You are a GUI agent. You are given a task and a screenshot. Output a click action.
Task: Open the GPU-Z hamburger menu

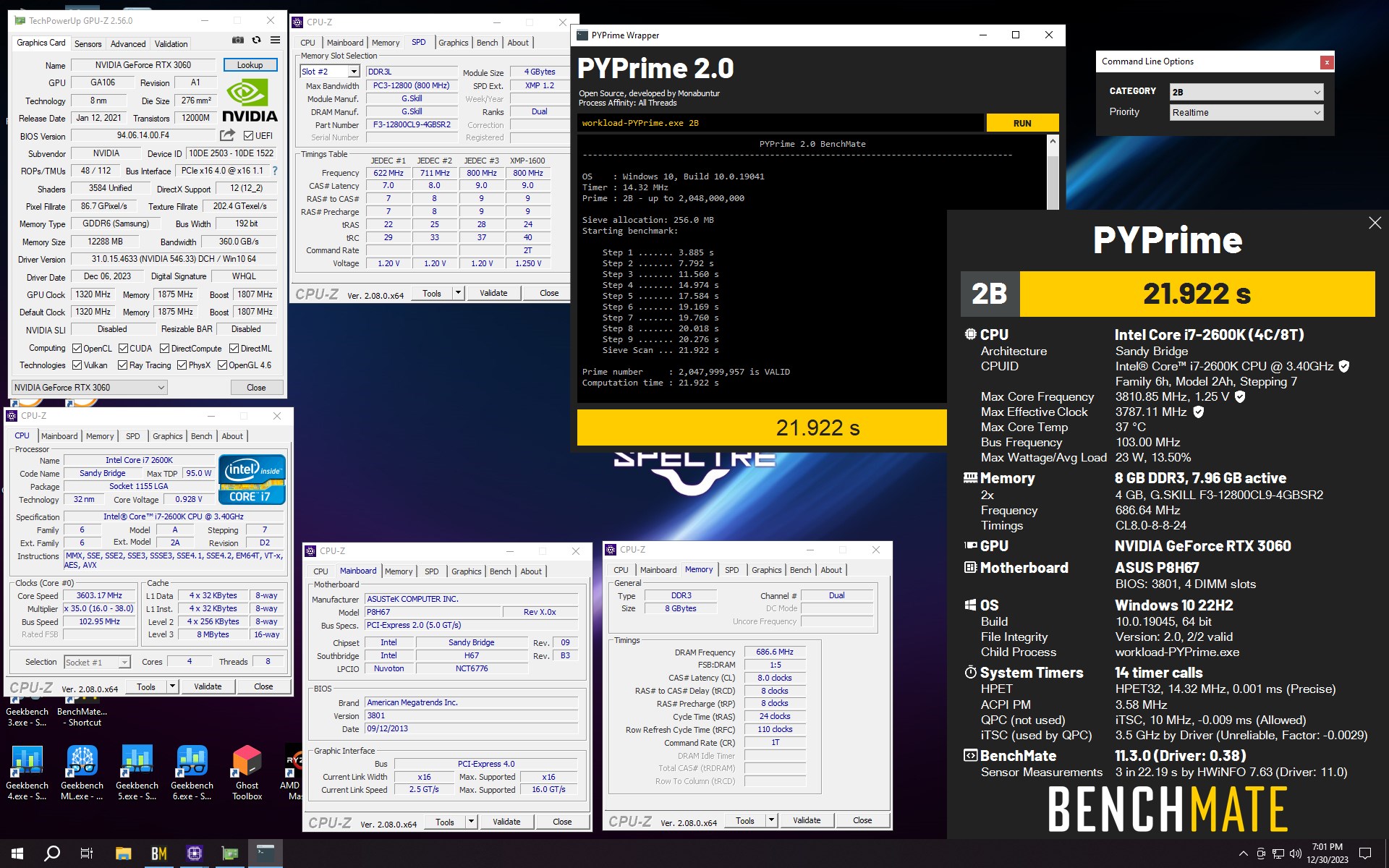pyautogui.click(x=275, y=41)
